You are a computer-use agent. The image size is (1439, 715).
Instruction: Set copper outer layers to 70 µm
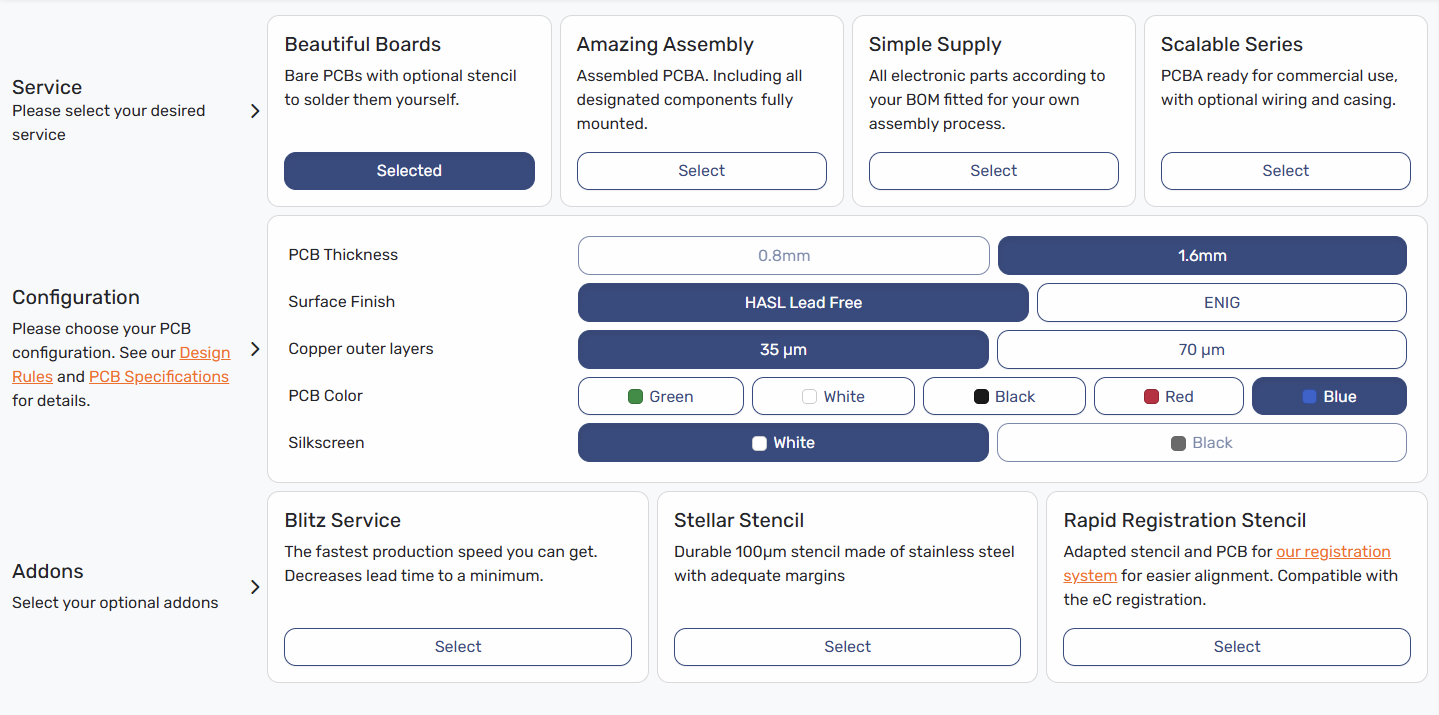(1201, 350)
